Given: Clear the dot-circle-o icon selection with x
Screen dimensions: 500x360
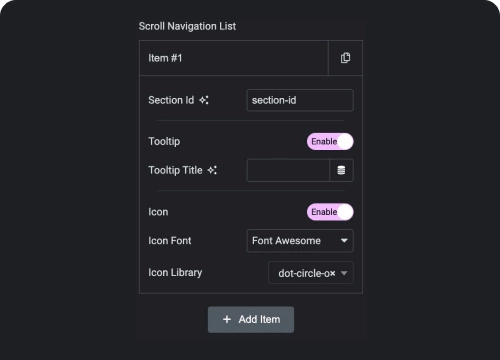Looking at the screenshot, I should tap(332, 273).
